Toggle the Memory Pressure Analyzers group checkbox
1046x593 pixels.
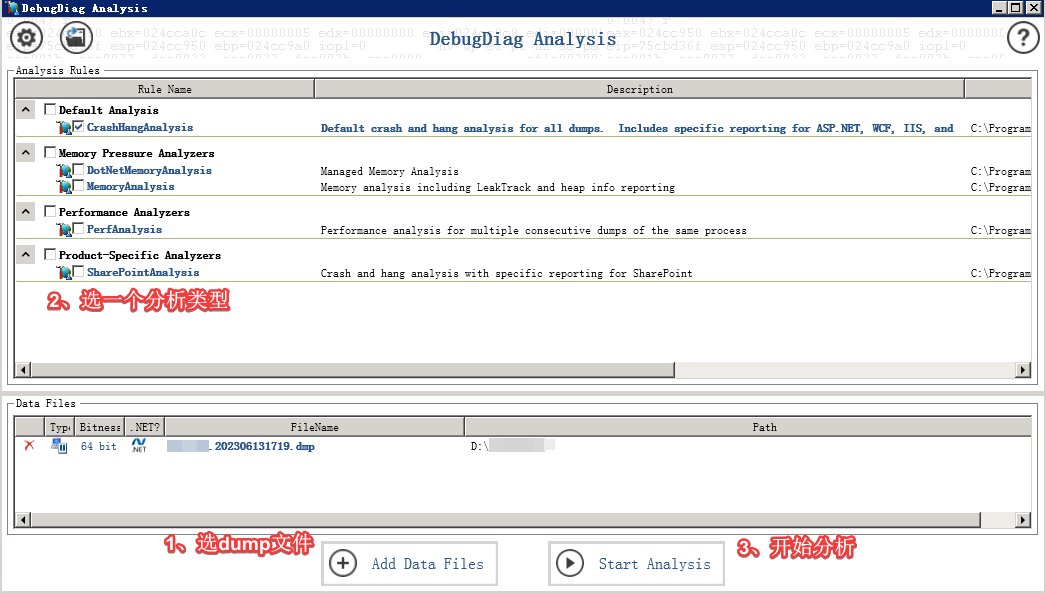point(50,152)
